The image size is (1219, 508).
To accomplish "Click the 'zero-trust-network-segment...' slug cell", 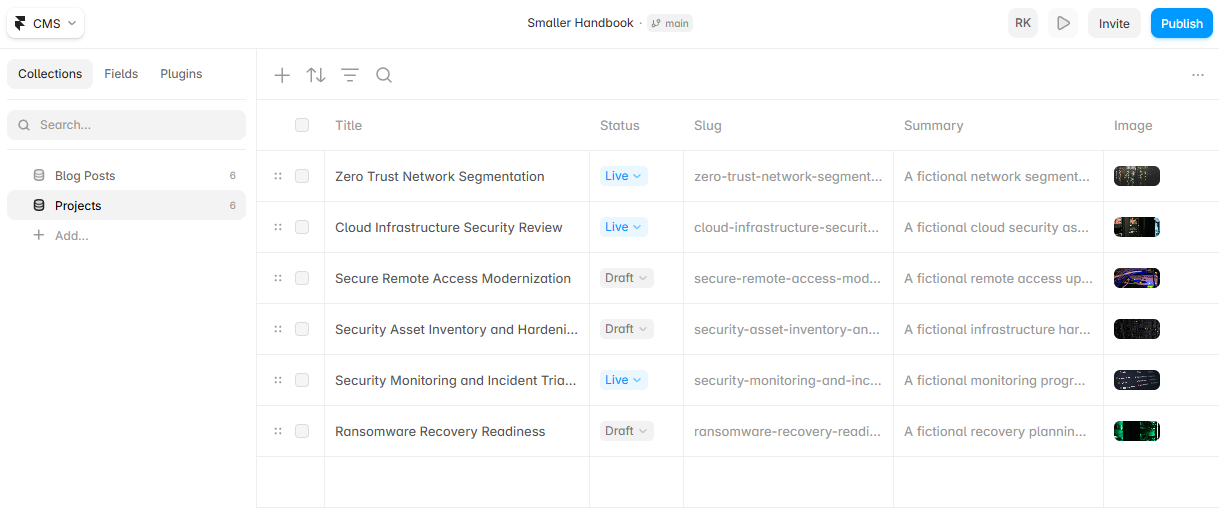I will click(788, 176).
